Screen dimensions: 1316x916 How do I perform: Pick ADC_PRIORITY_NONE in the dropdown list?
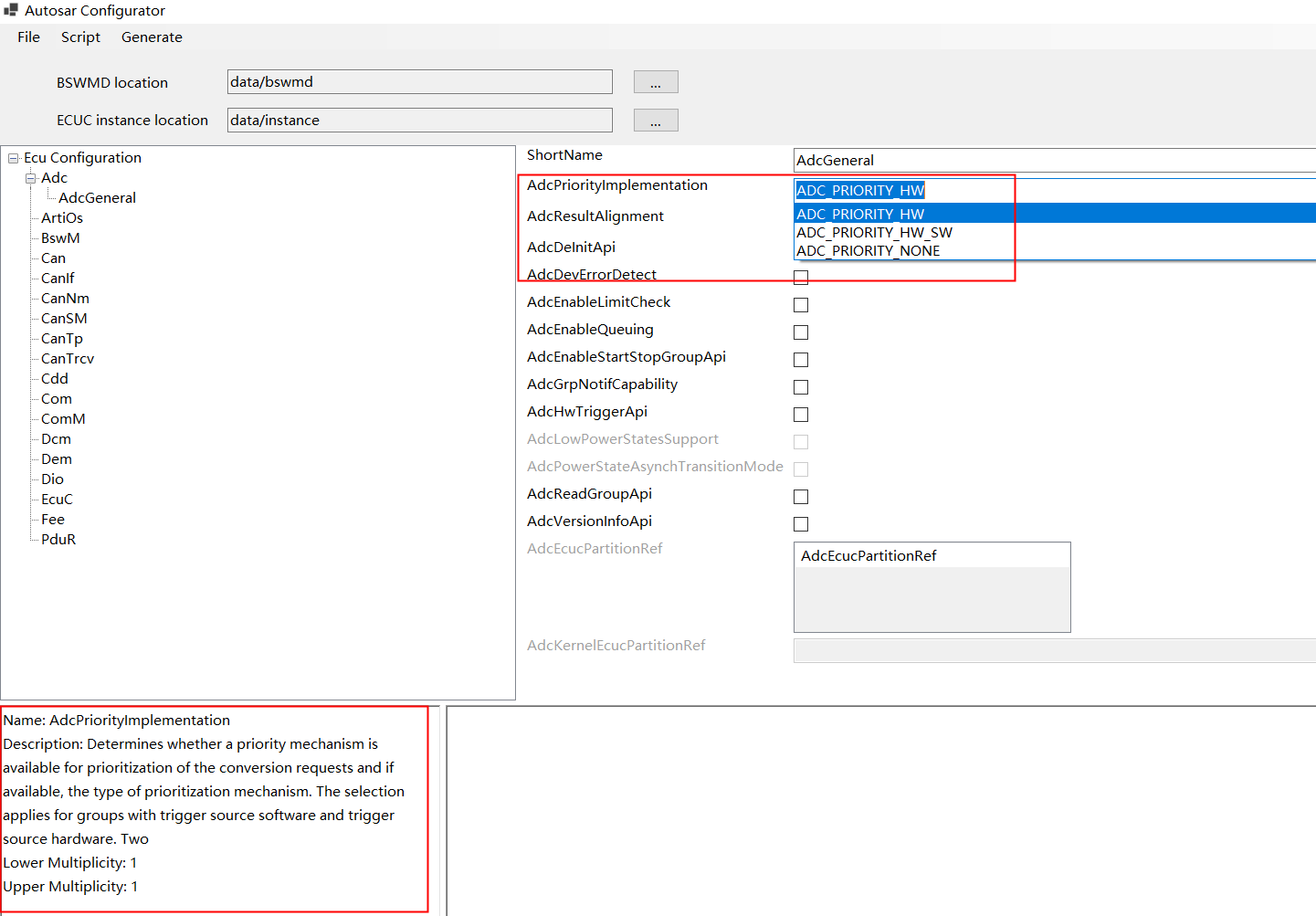[868, 250]
